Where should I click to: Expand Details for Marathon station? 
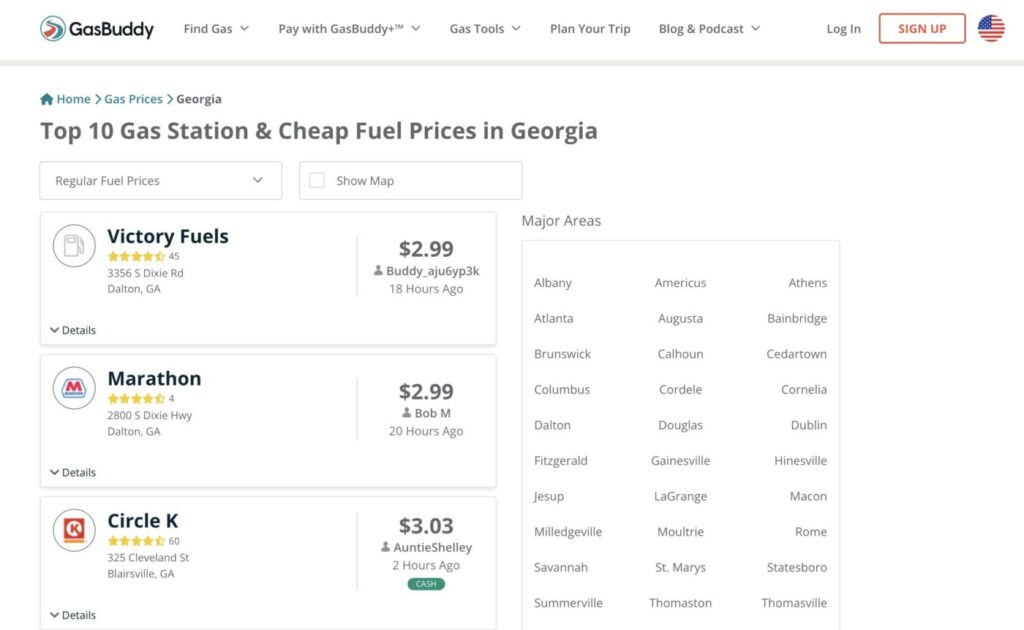click(x=72, y=473)
